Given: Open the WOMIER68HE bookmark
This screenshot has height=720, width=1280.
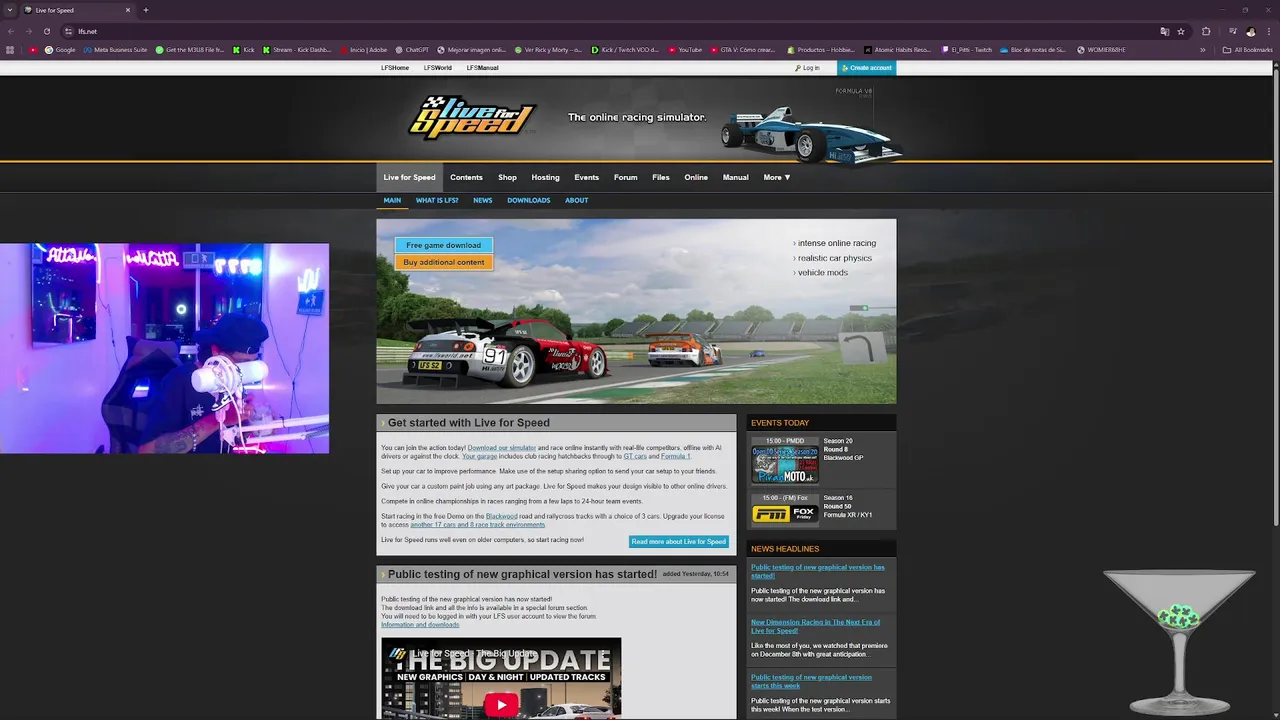Looking at the screenshot, I should [x=1101, y=49].
